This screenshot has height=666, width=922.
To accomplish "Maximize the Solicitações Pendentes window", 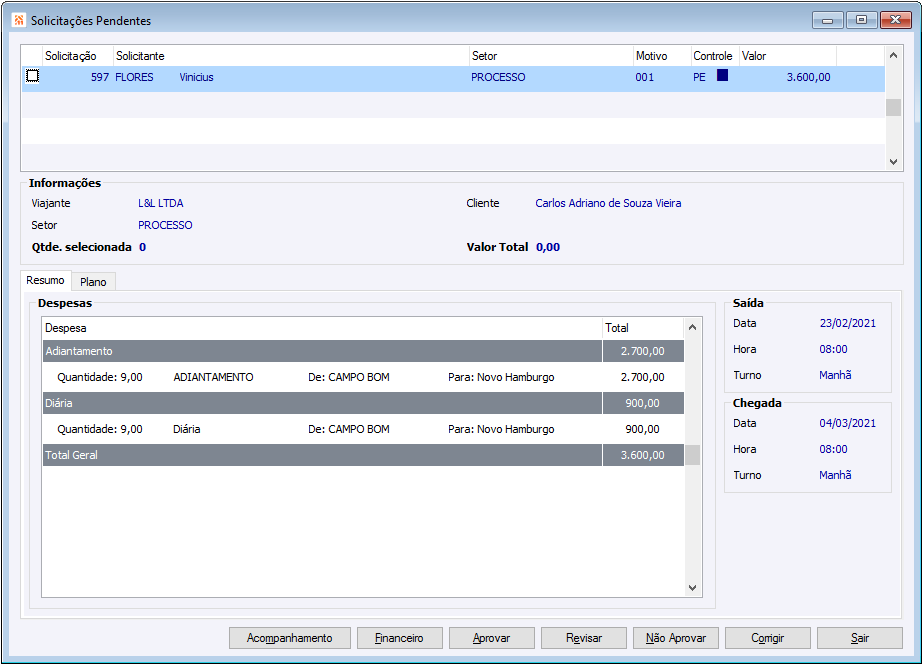I will point(861,20).
